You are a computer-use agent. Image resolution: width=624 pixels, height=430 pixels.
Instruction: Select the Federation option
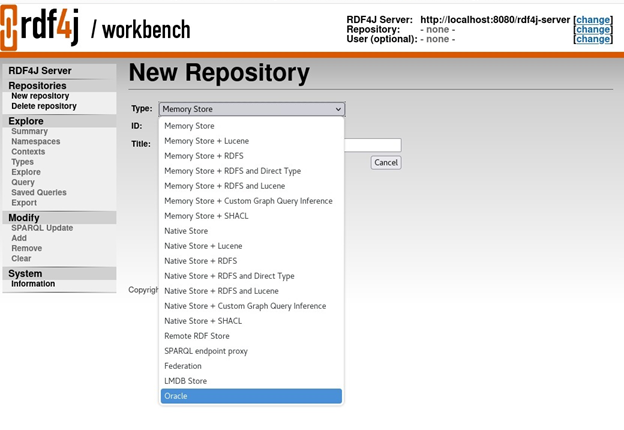(x=251, y=366)
